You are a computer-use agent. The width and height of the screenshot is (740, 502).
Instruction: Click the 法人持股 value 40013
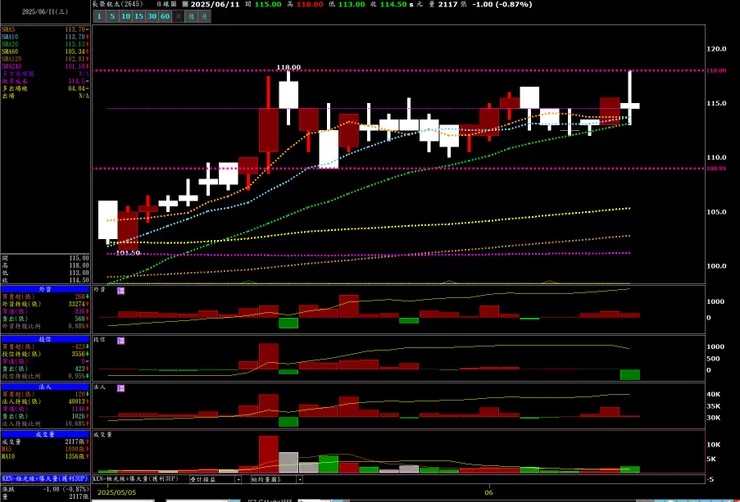tap(76, 402)
